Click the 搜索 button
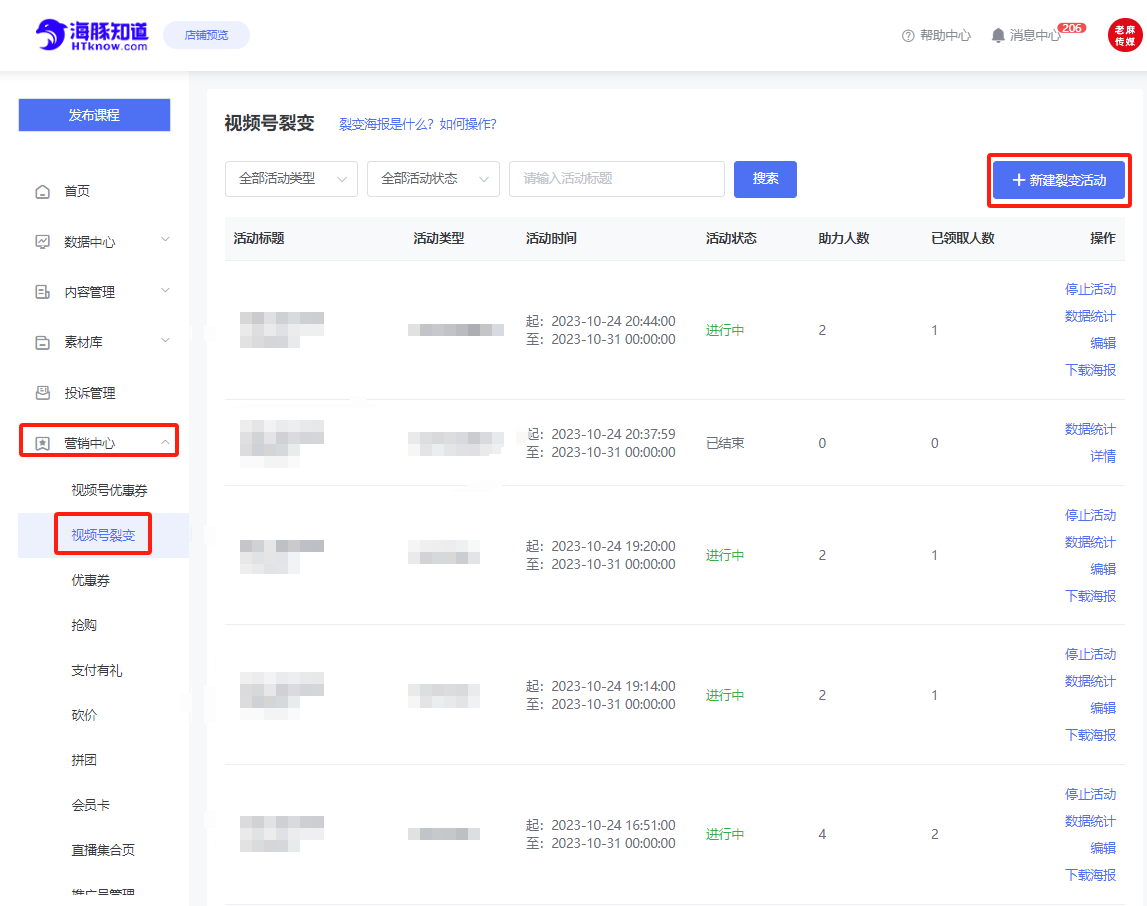Screen dimensions: 1147x906 765,179
